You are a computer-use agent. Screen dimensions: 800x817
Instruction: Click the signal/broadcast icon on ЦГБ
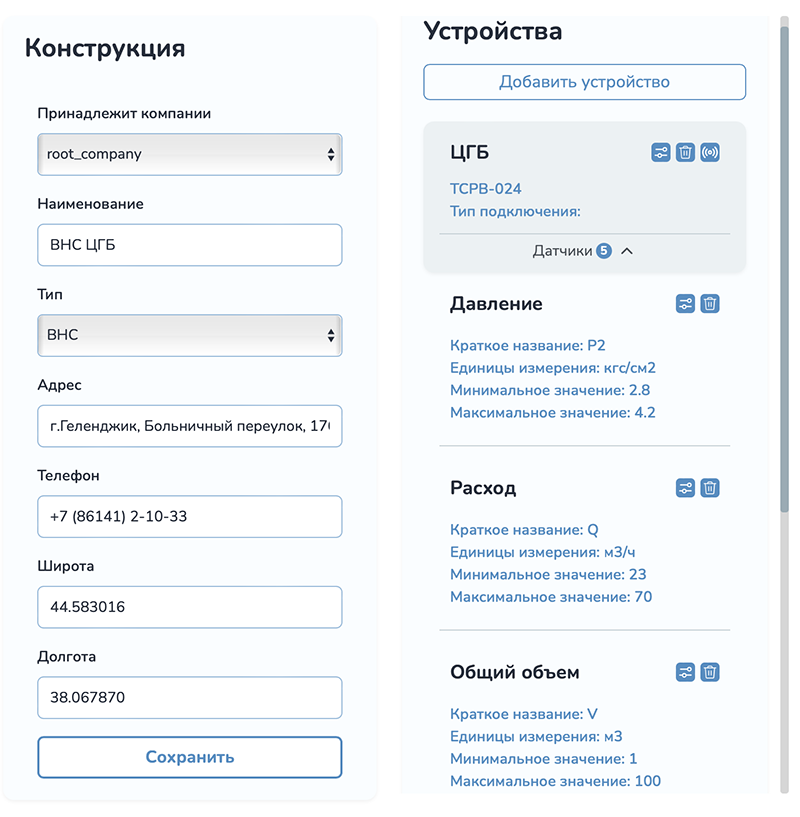coord(712,152)
